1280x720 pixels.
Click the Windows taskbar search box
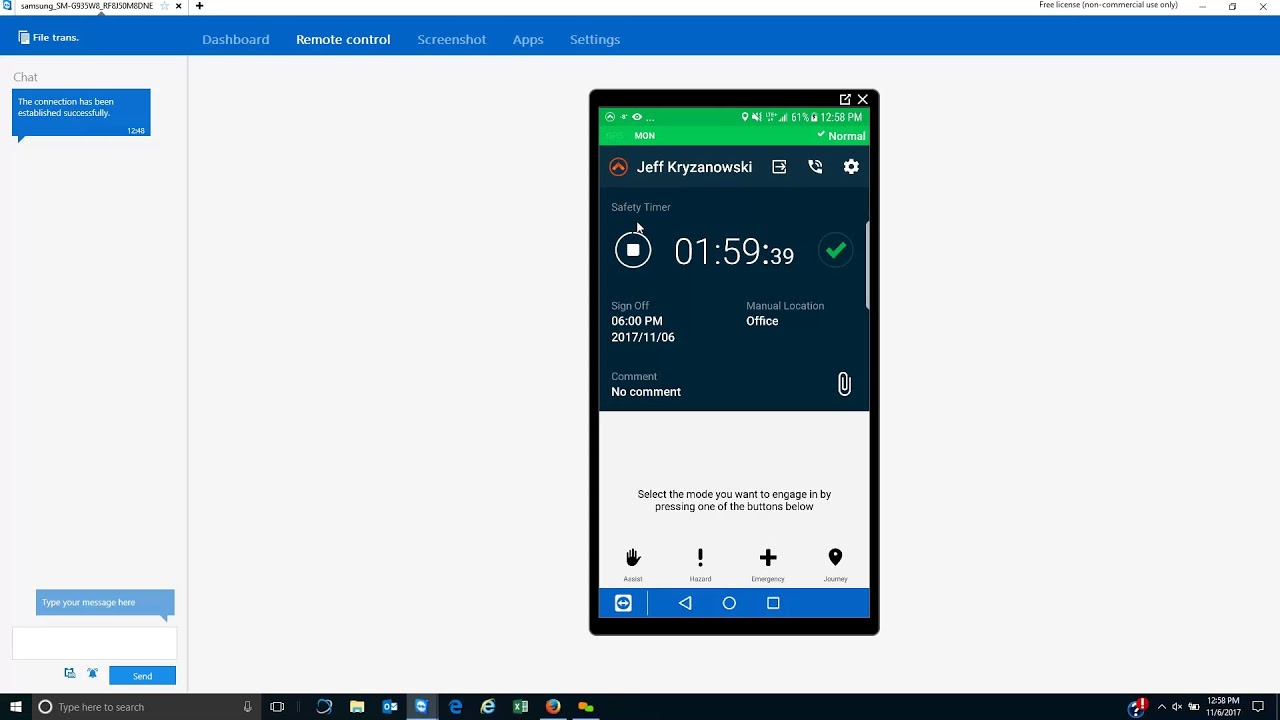[146, 707]
